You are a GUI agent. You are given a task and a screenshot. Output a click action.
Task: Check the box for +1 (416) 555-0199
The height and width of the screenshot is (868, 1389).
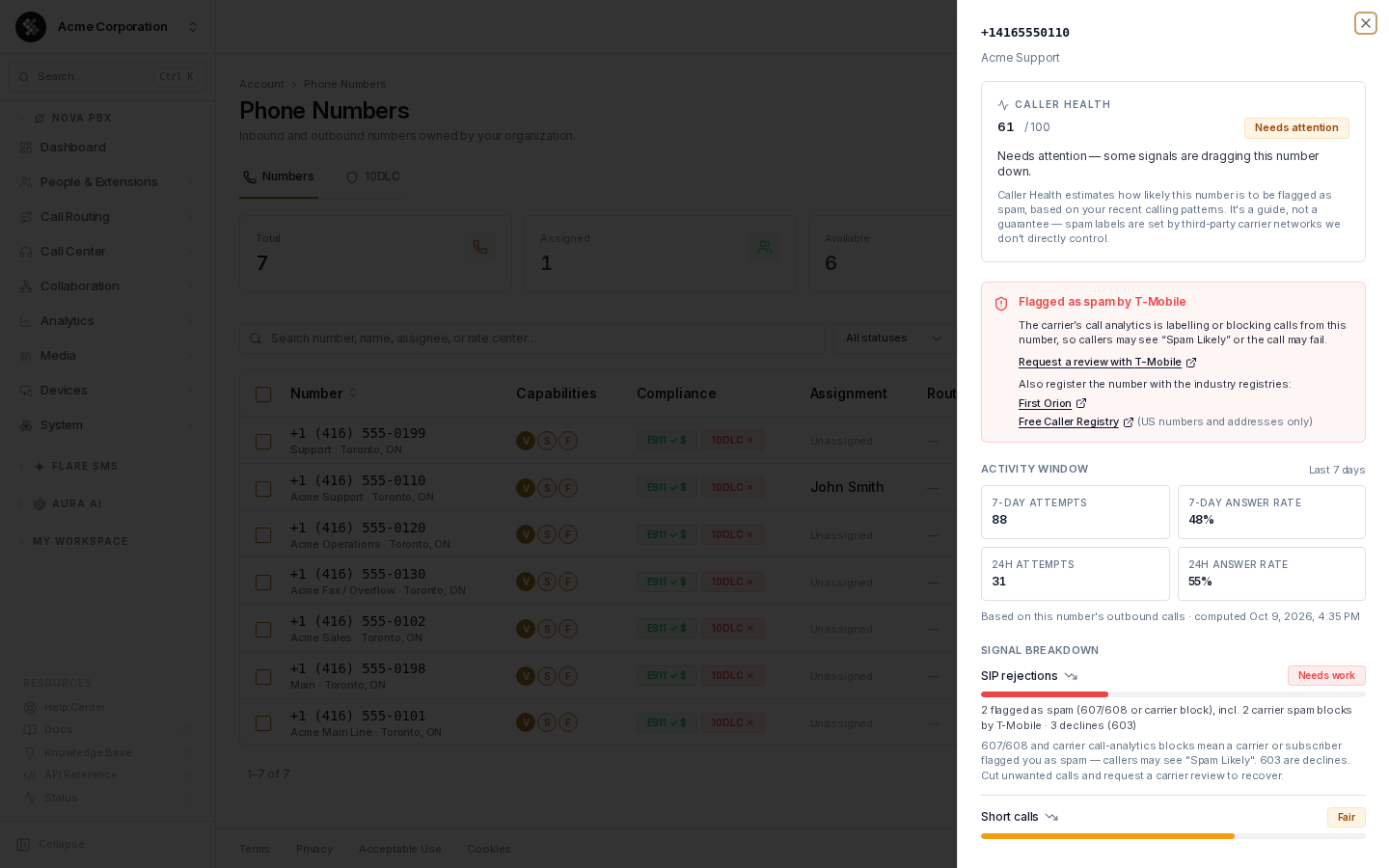pyautogui.click(x=263, y=442)
